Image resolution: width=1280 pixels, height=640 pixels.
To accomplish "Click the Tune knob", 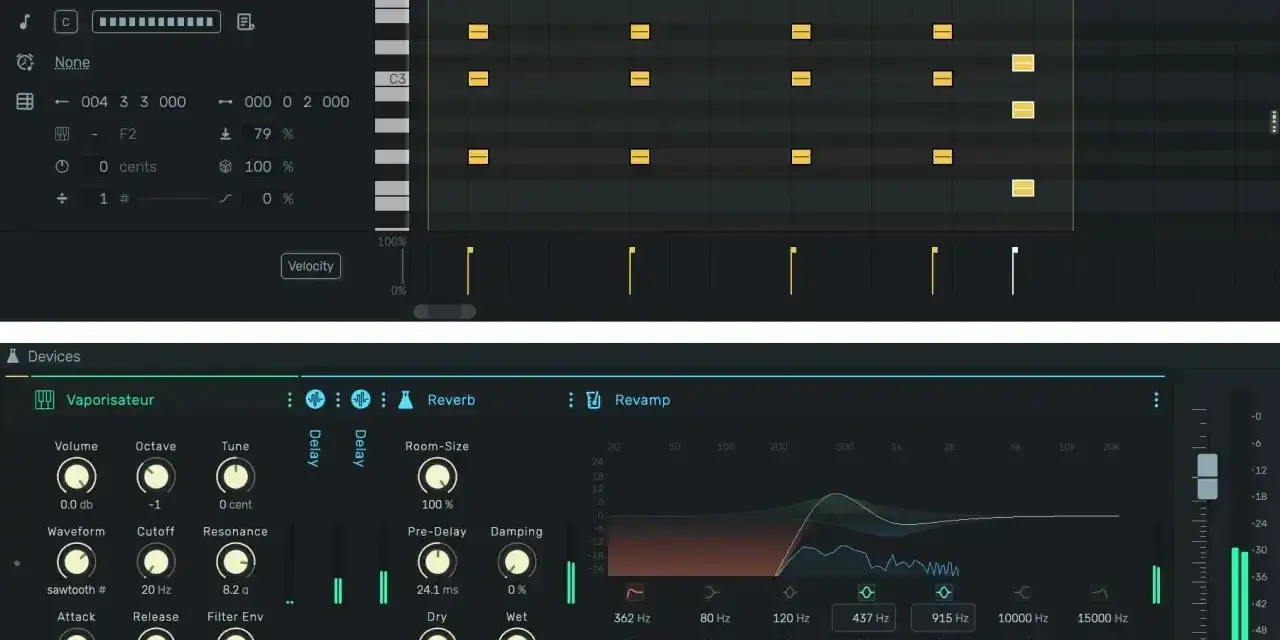I will tap(235, 476).
